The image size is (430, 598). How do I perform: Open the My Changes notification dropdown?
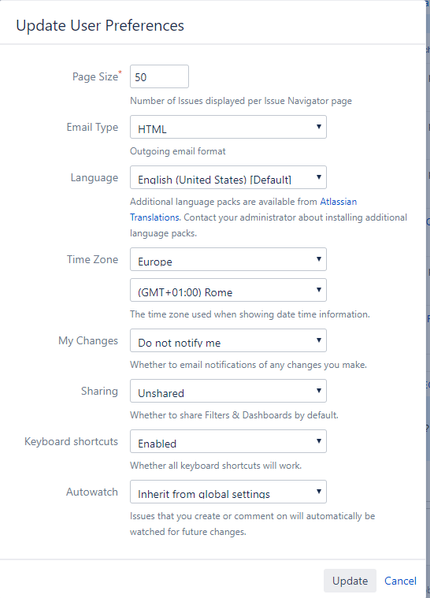(x=228, y=341)
